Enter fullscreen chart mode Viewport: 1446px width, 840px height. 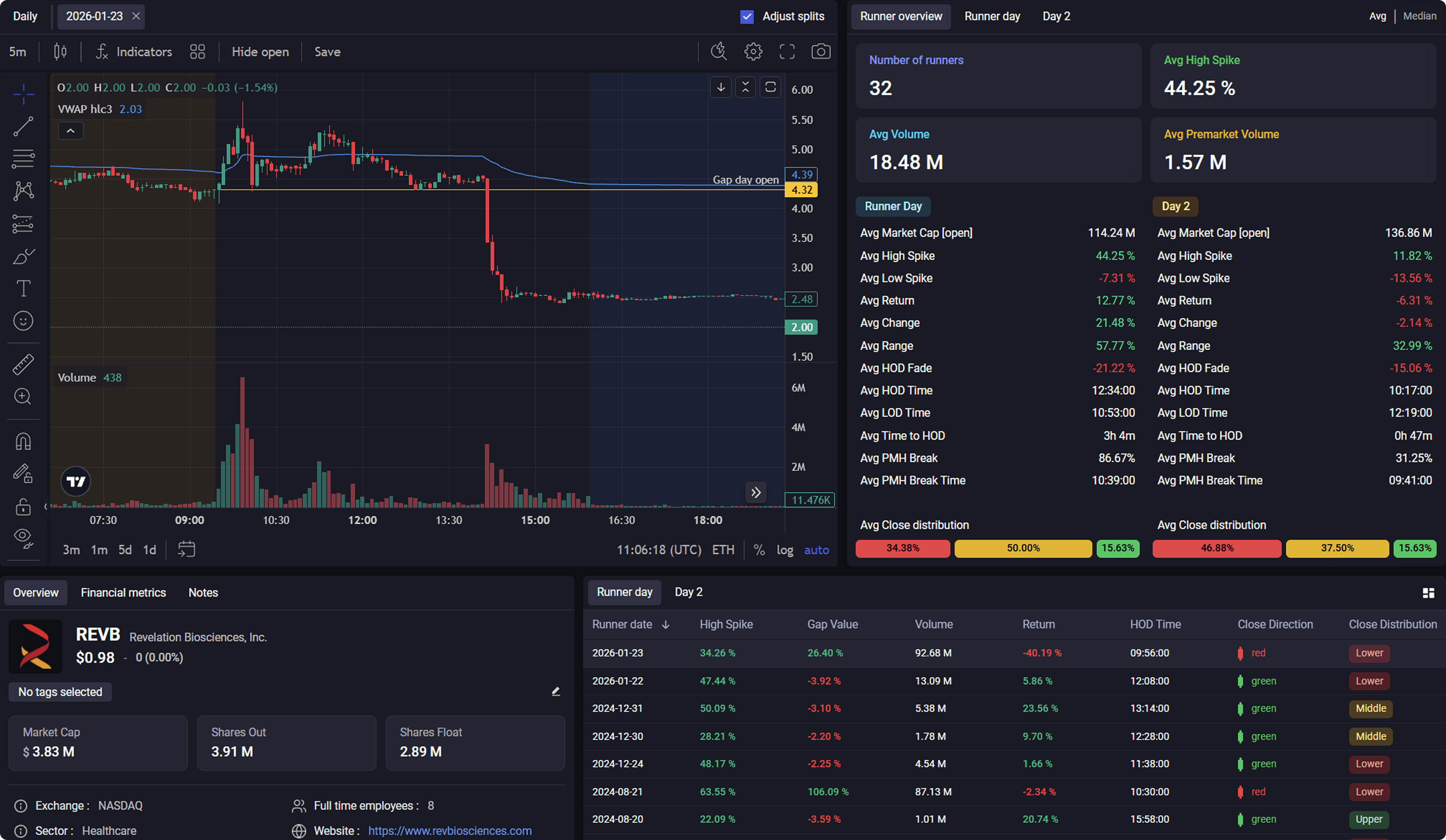pyautogui.click(x=787, y=52)
